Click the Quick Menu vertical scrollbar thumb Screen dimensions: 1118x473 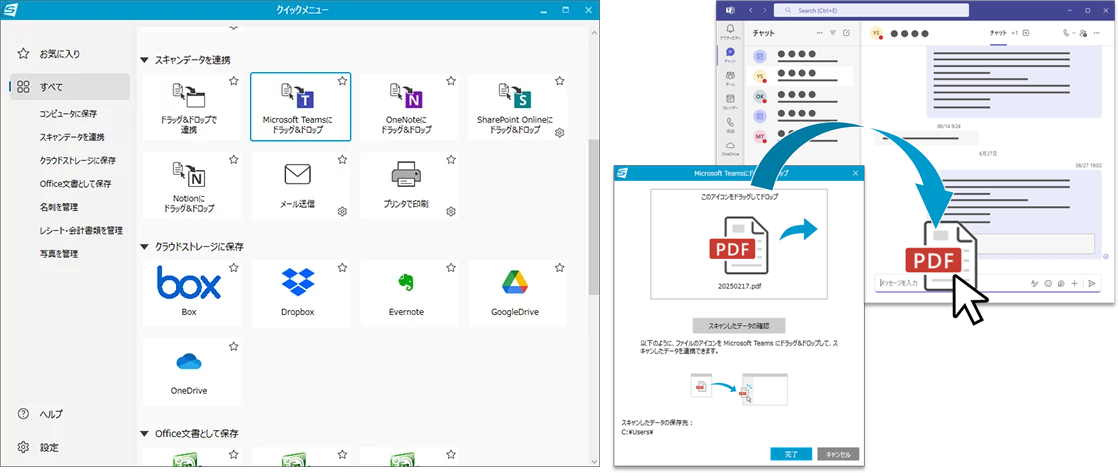point(593,217)
